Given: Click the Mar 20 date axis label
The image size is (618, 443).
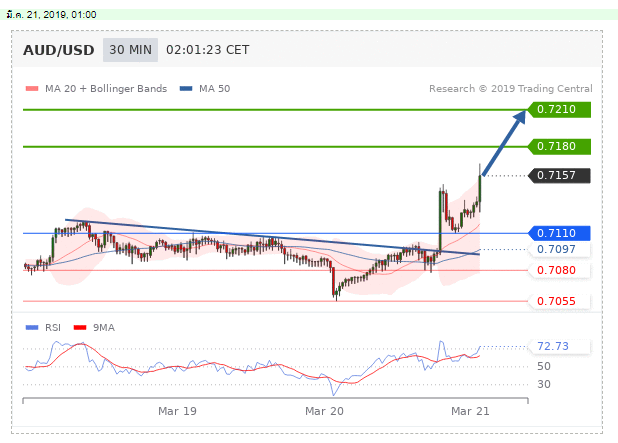Looking at the screenshot, I should pyautogui.click(x=324, y=411).
